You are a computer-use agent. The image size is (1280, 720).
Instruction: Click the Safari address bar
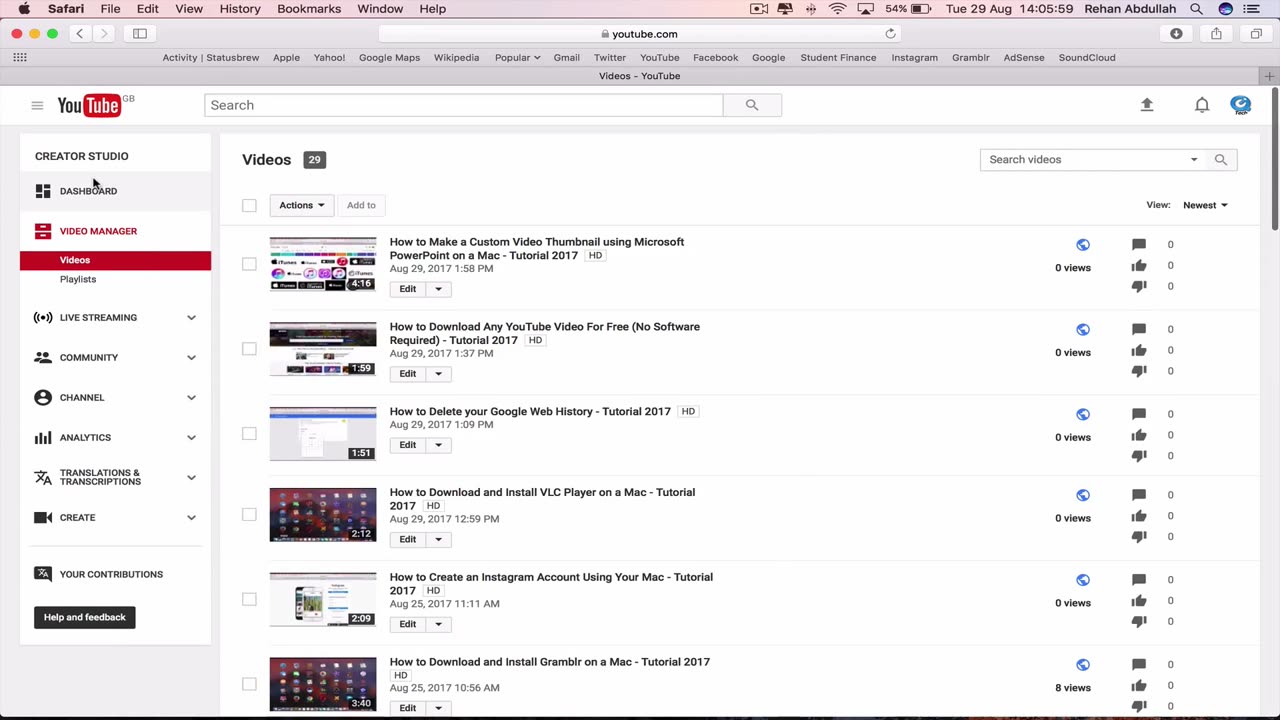tap(640, 33)
